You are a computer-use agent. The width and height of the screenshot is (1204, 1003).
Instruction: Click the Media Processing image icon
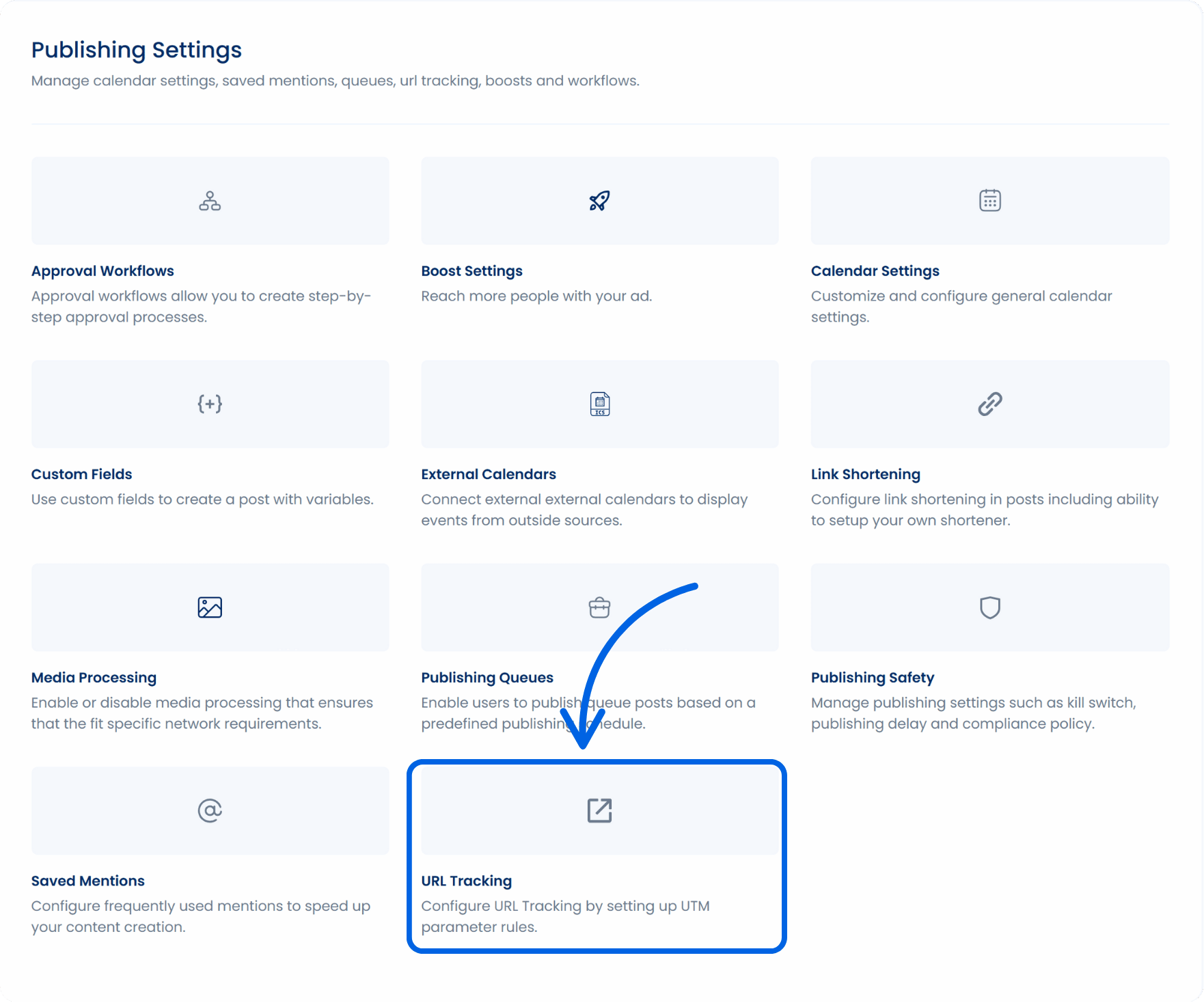coord(210,607)
